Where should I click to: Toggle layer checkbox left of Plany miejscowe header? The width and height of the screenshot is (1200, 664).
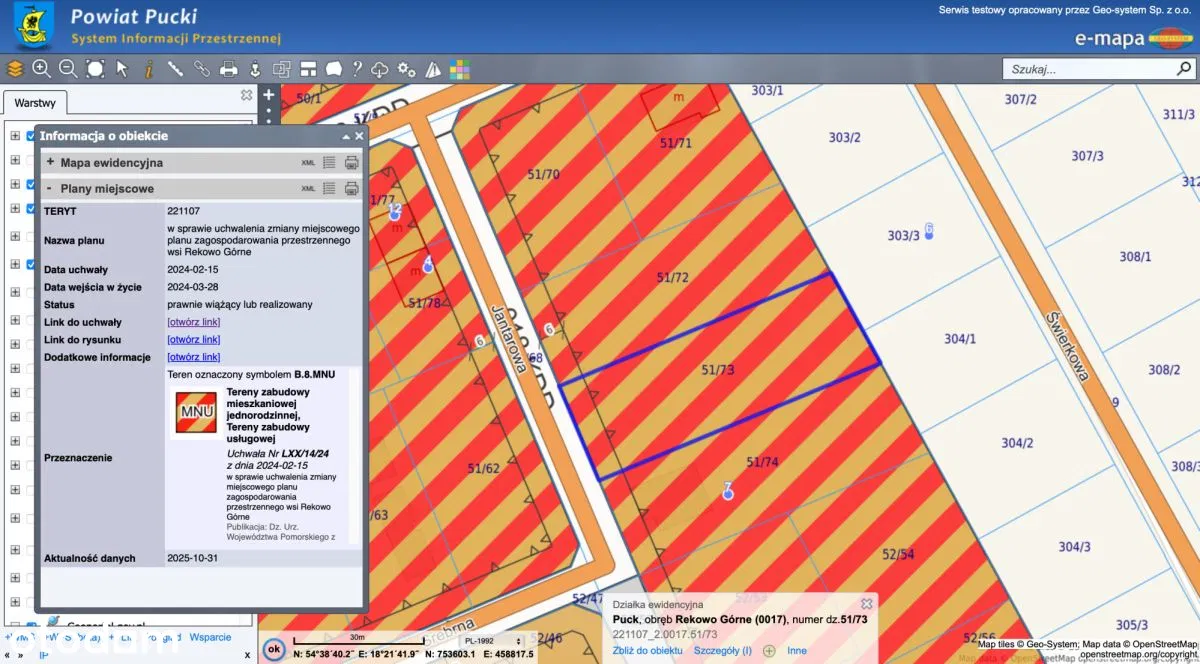[31, 185]
